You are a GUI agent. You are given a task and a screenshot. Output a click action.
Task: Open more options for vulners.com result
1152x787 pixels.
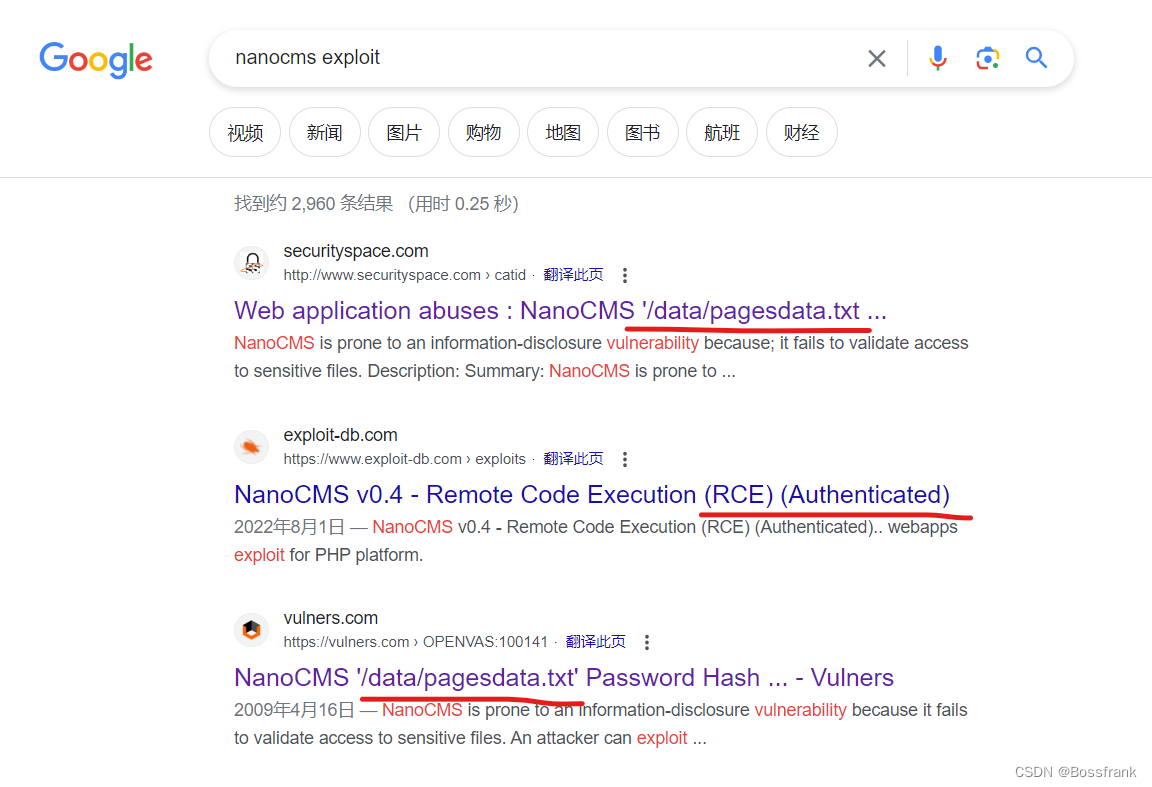[x=647, y=642]
